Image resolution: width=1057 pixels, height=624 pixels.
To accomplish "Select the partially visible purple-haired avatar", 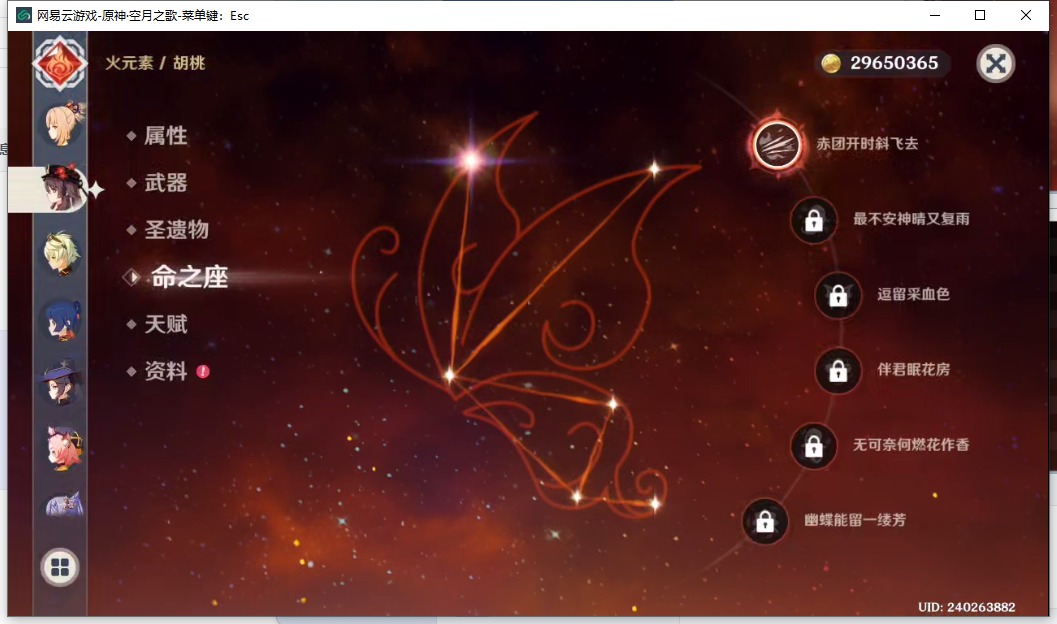I will 64,504.
